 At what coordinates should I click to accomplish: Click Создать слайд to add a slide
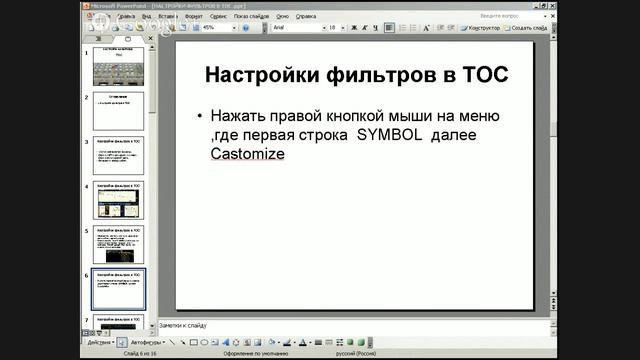point(526,28)
